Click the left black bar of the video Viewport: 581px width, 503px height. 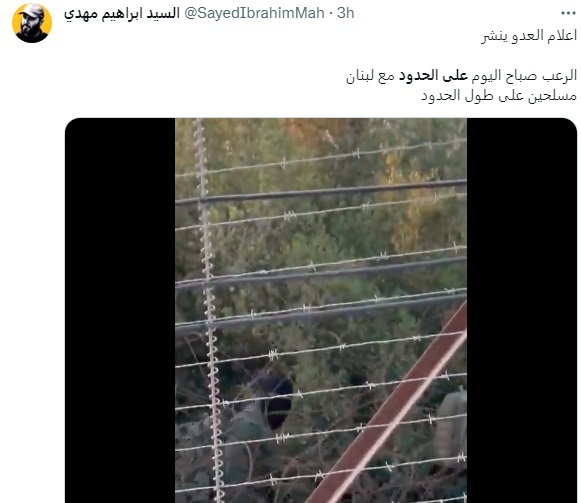click(120, 310)
